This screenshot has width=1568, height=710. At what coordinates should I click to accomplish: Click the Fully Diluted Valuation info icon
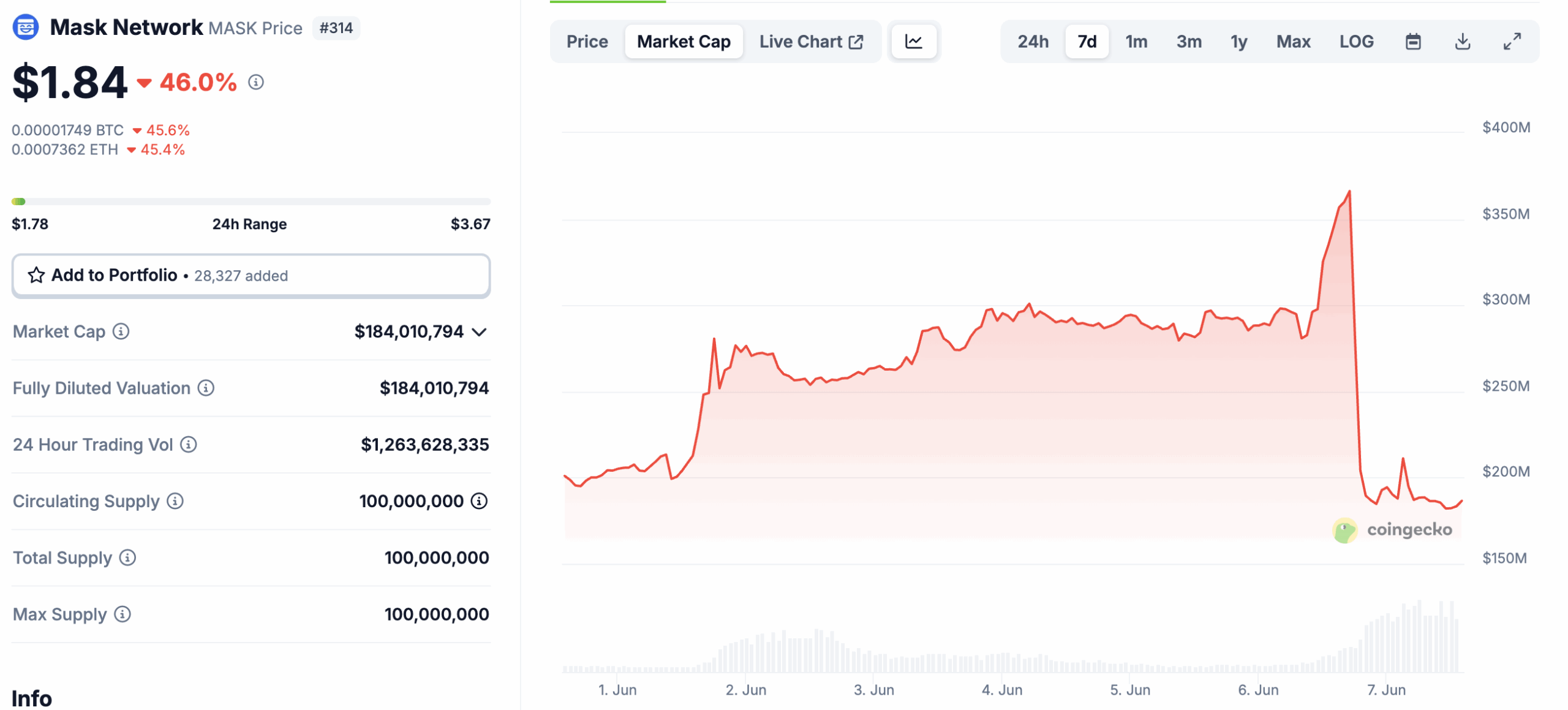coord(206,387)
